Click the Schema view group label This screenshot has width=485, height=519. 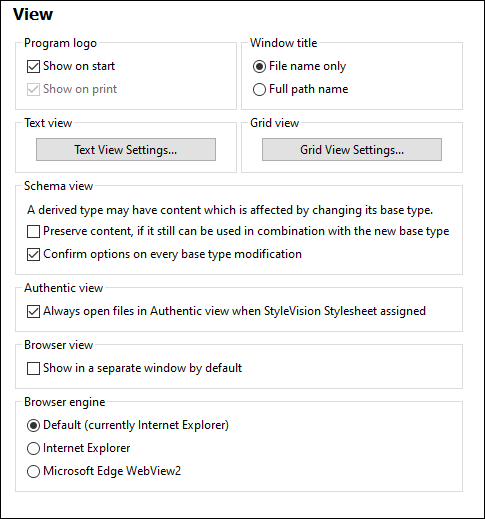(58, 186)
